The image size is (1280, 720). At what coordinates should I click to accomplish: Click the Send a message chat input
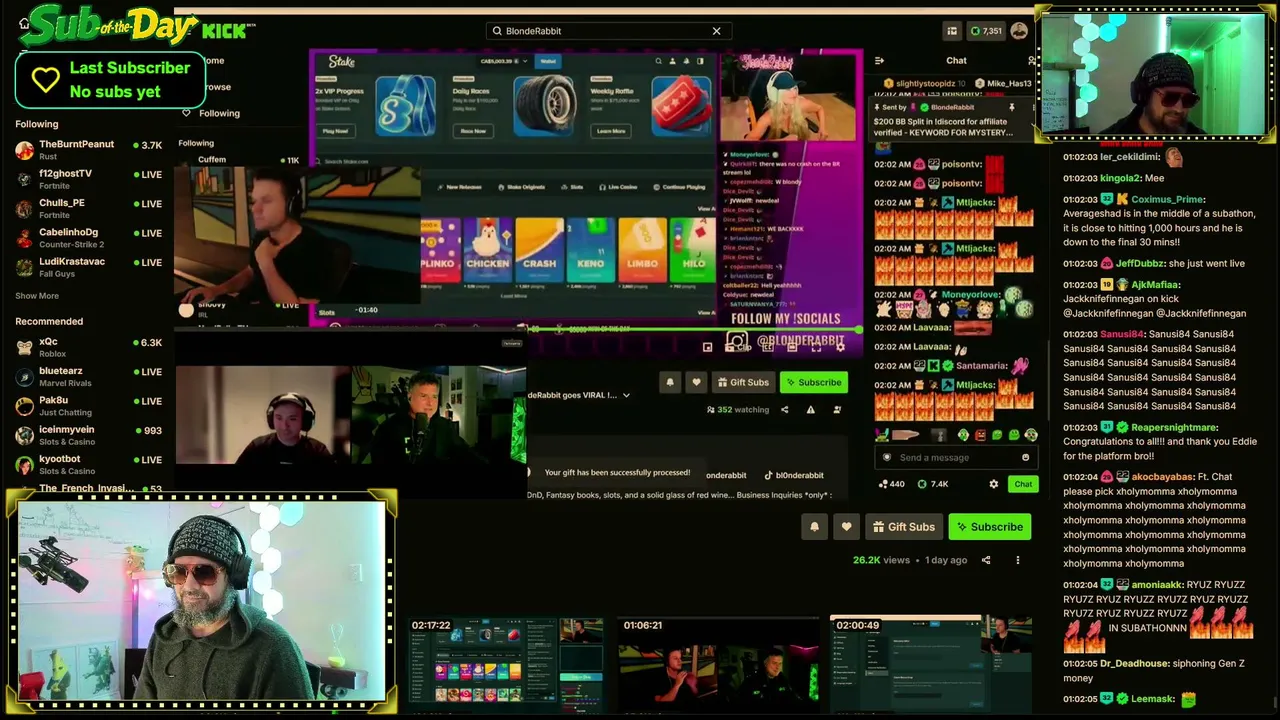[956, 457]
